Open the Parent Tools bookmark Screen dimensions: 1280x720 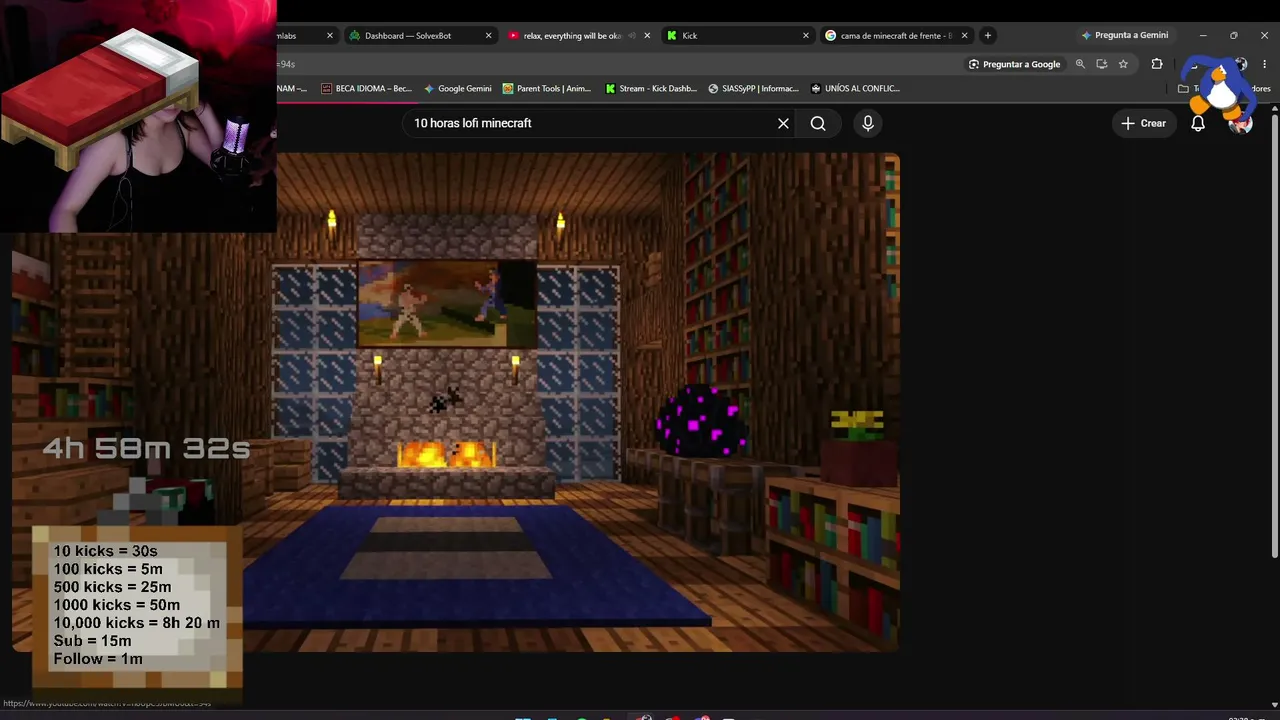pyautogui.click(x=547, y=88)
